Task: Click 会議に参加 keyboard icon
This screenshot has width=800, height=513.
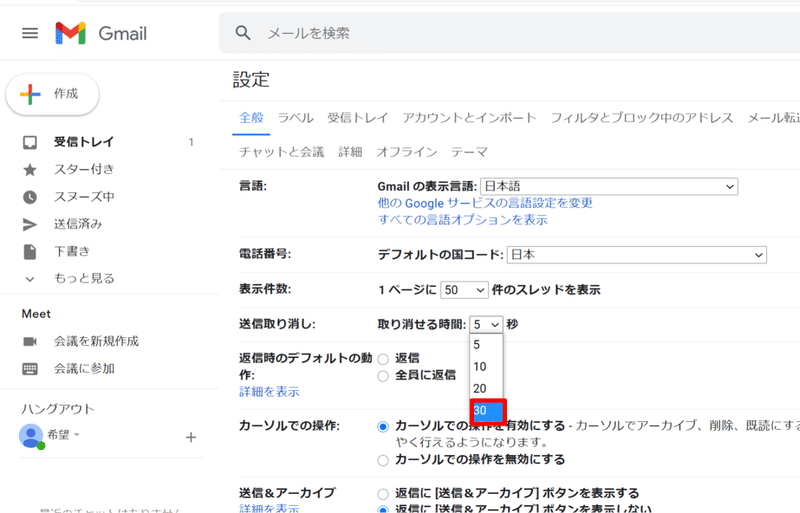Action: [30, 369]
